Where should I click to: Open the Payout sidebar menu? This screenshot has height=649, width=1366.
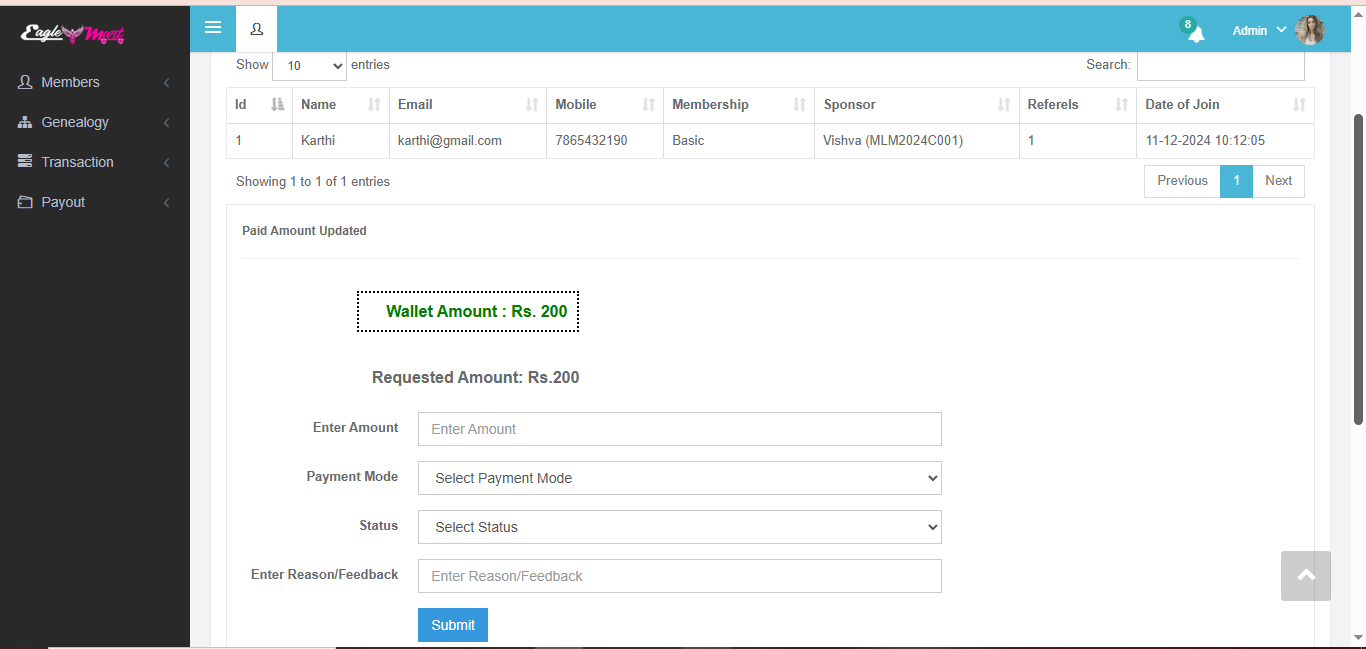94,202
